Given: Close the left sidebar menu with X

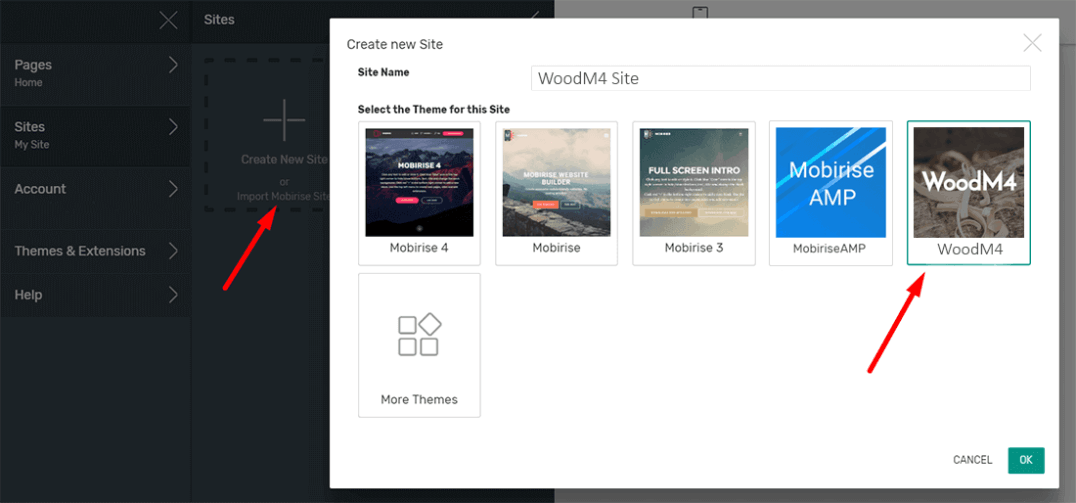Looking at the screenshot, I should [169, 20].
